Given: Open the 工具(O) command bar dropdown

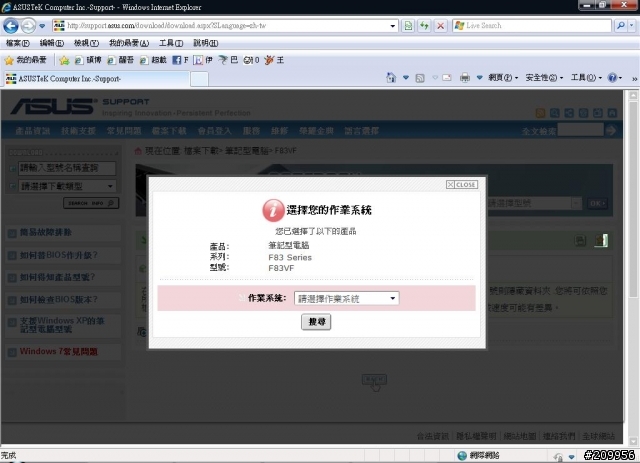Looking at the screenshot, I should (586, 78).
